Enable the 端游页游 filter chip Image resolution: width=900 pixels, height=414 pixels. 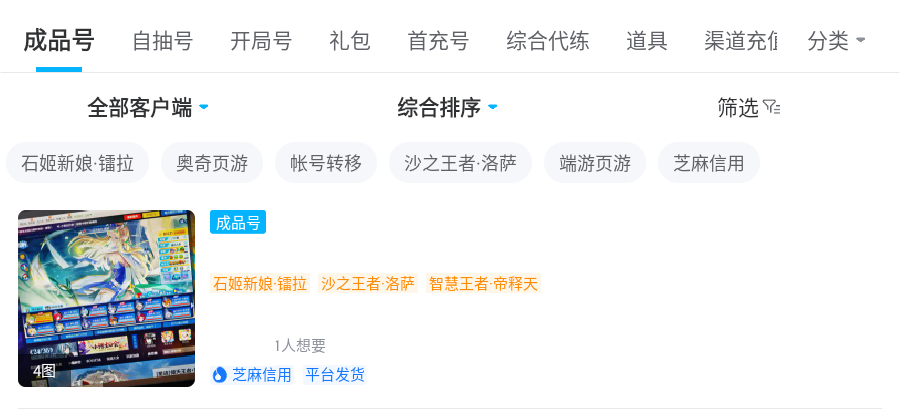point(595,163)
